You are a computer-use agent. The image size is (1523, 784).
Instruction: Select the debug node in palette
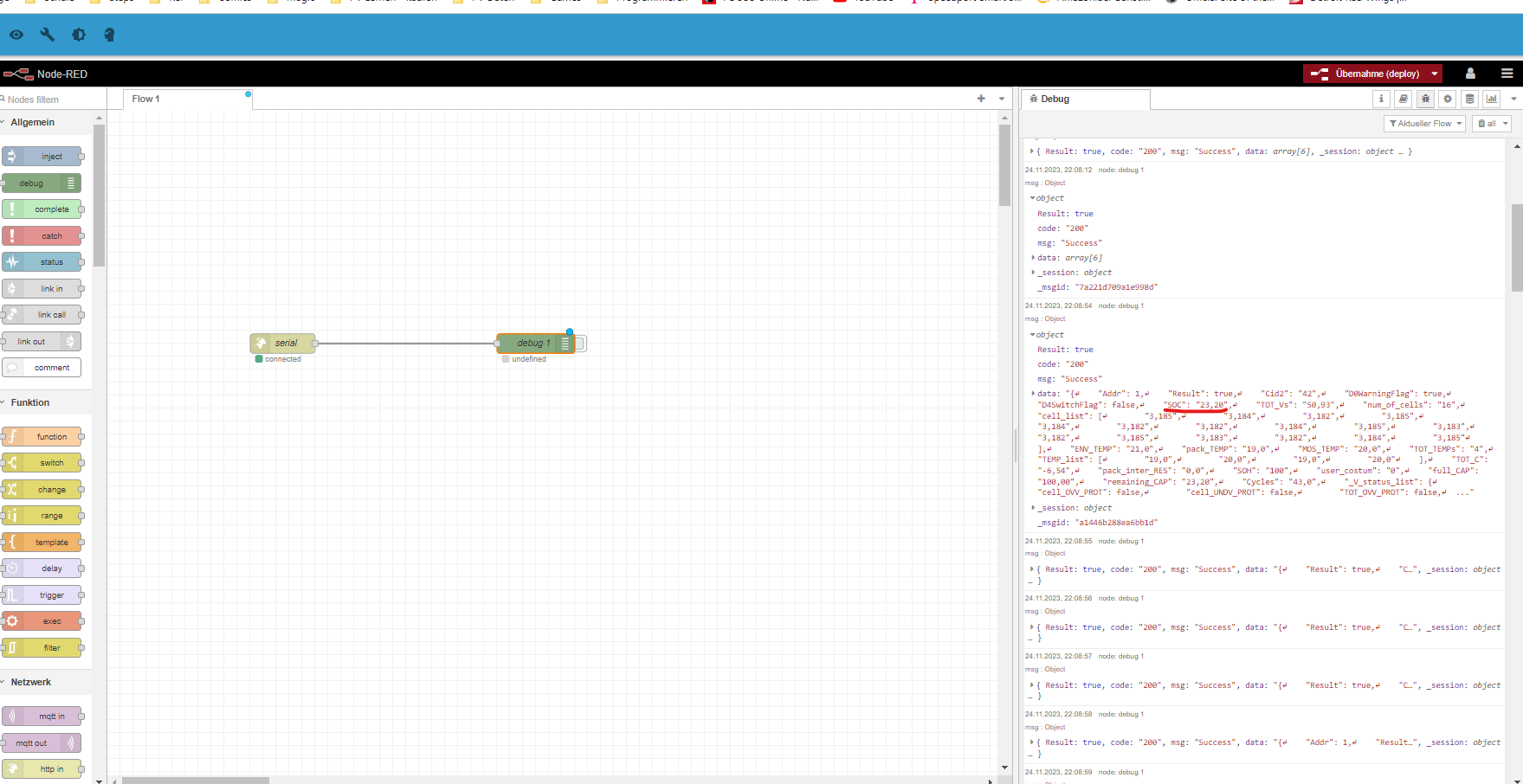click(x=42, y=183)
